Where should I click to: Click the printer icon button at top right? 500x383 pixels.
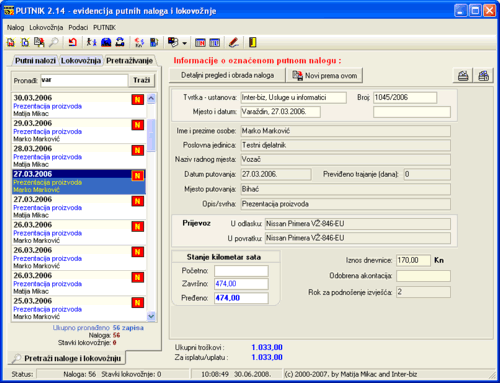[x=463, y=76]
